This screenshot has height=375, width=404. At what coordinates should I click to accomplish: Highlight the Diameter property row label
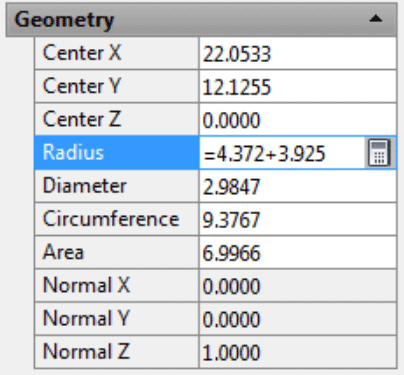pos(116,186)
